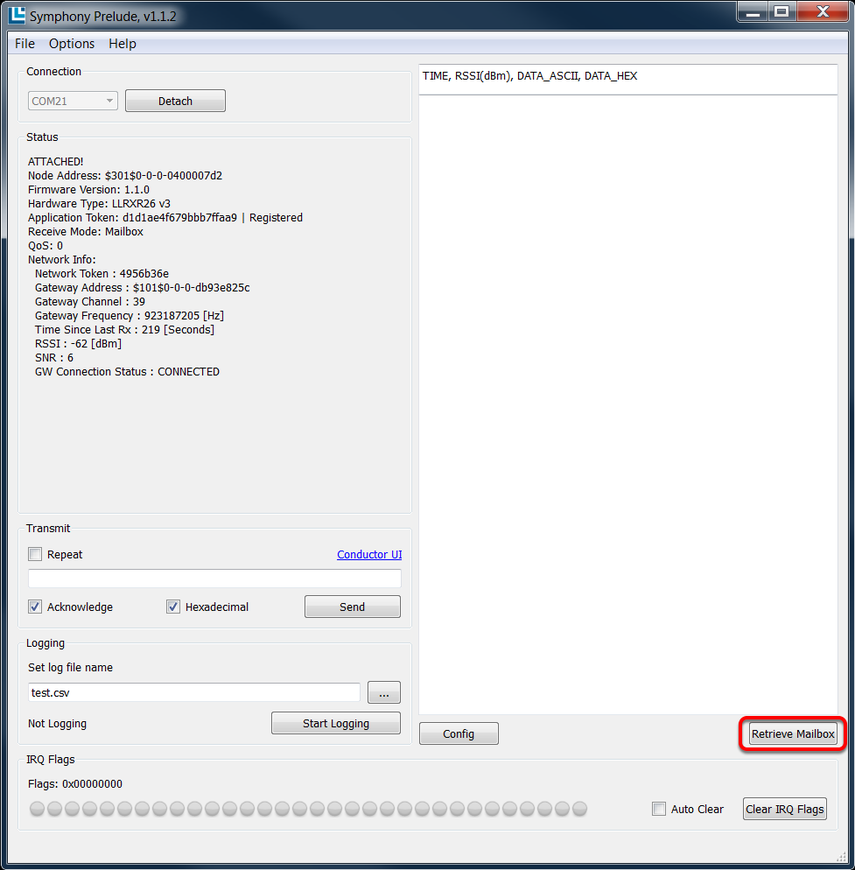Toggle the Hexadecimal checkbox

(x=174, y=607)
